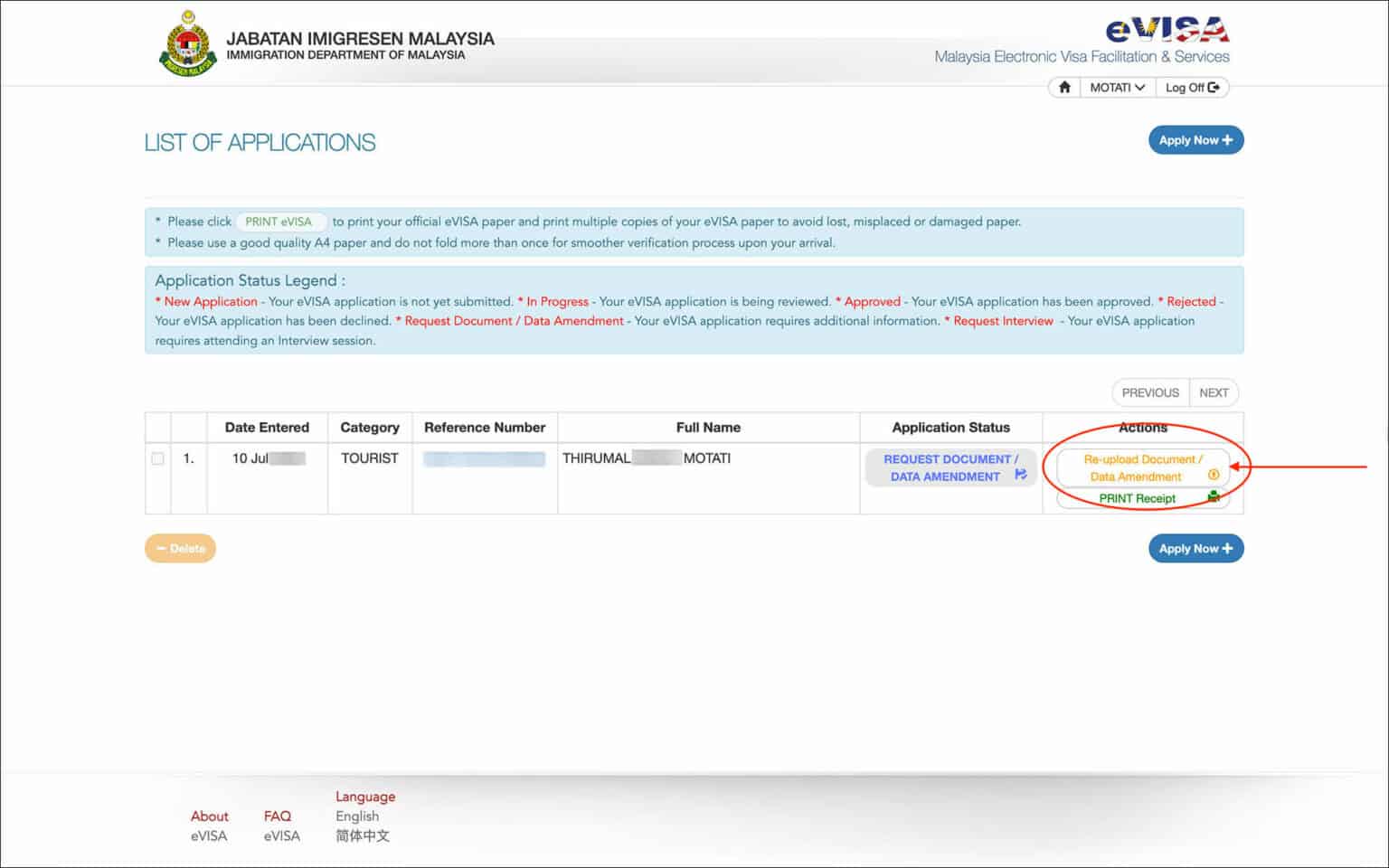1389x868 pixels.
Task: Click the minus icon on the Delete button
Action: point(160,548)
